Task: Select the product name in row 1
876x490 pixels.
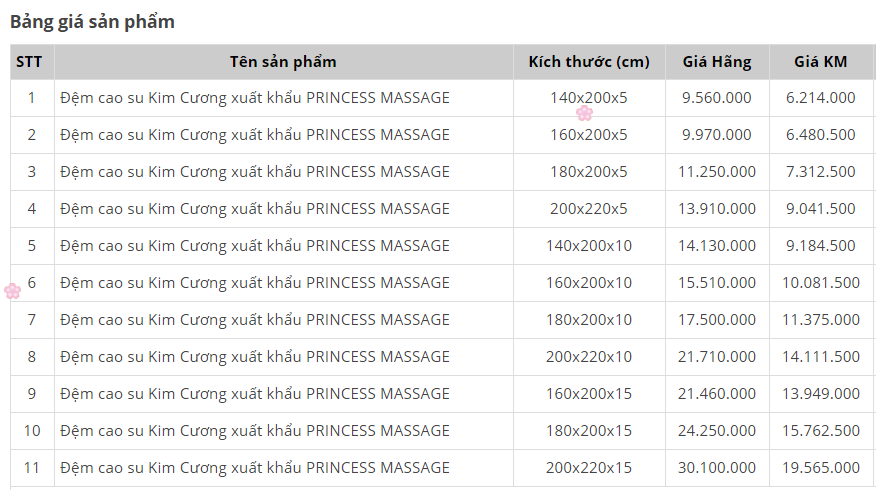Action: (255, 98)
